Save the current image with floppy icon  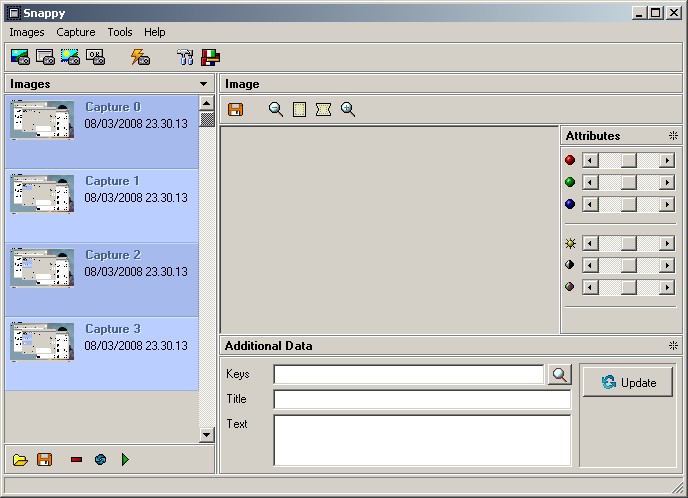pos(236,109)
